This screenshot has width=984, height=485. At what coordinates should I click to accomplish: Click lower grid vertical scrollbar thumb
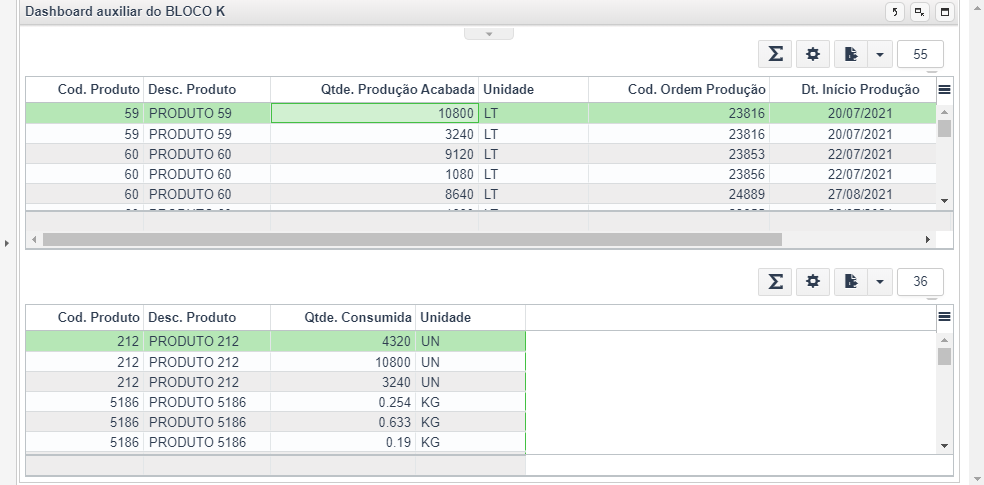[944, 356]
